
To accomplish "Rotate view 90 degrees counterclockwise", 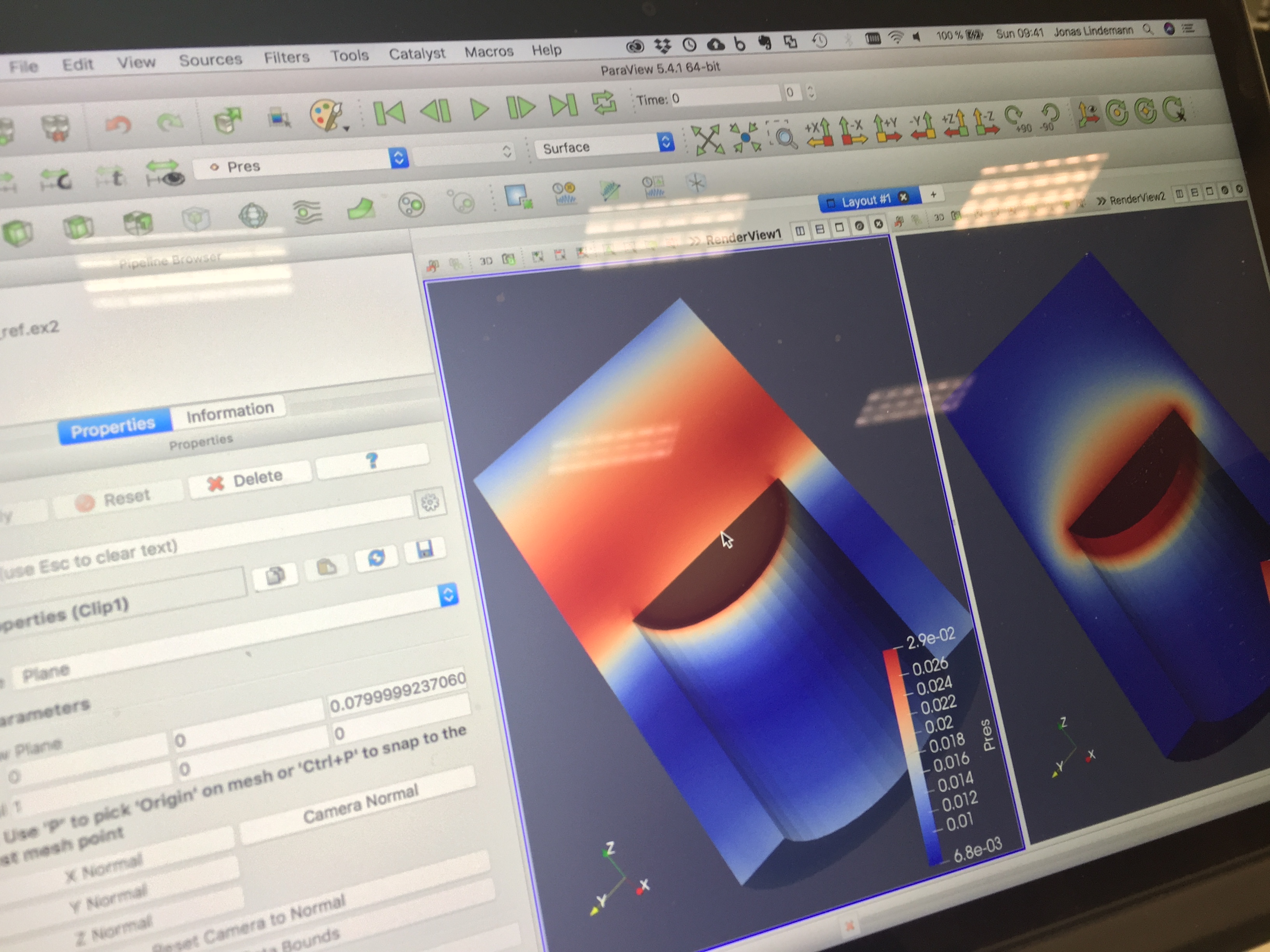I will coord(1050,117).
